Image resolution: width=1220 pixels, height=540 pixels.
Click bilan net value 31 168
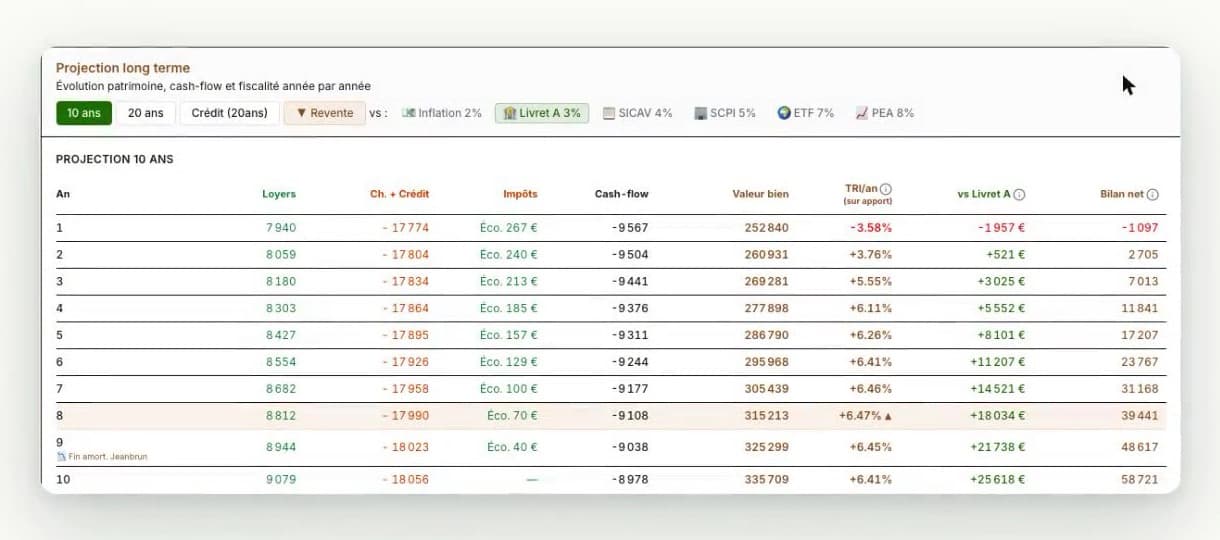pyautogui.click(x=1140, y=390)
